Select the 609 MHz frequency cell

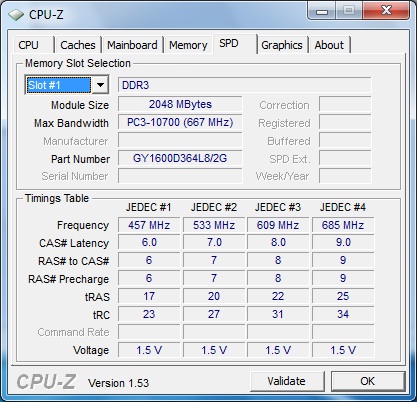click(278, 225)
